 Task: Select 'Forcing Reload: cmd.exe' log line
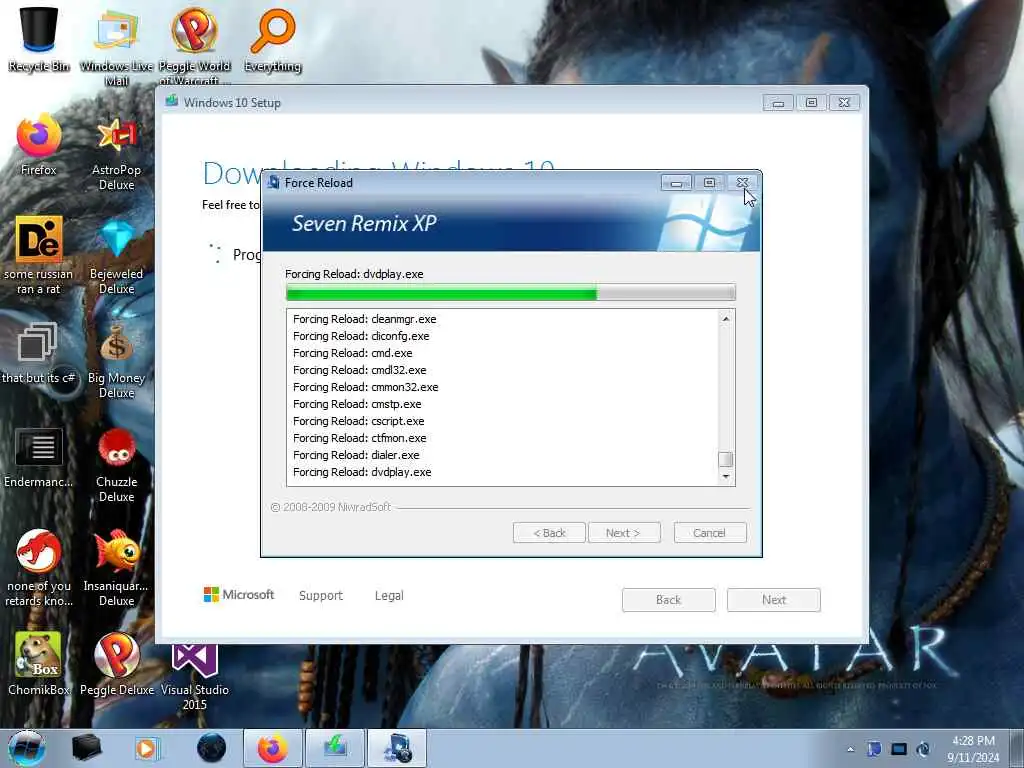(353, 353)
